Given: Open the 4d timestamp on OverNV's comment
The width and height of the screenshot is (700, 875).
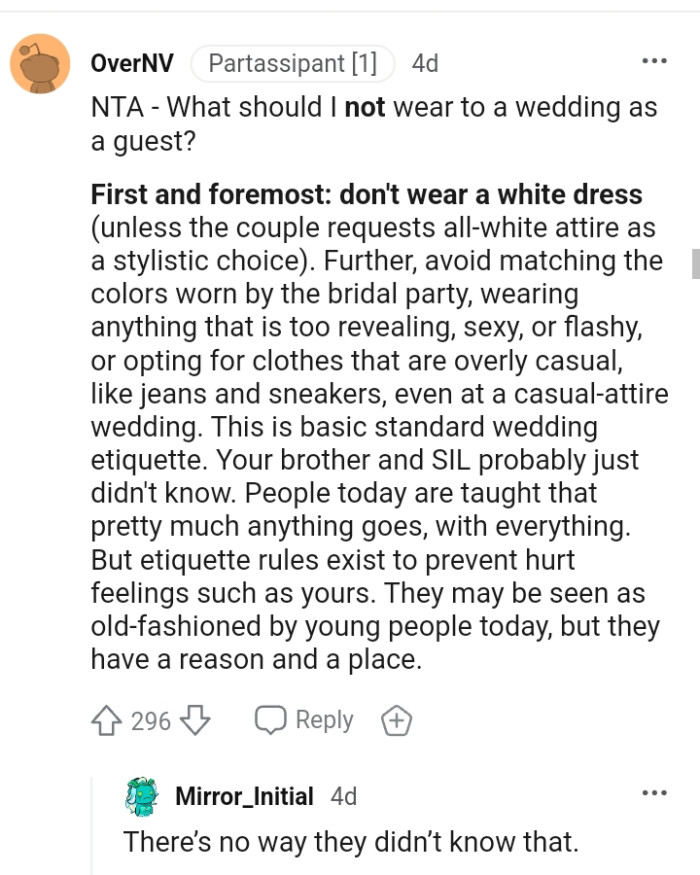Looking at the screenshot, I should [424, 62].
